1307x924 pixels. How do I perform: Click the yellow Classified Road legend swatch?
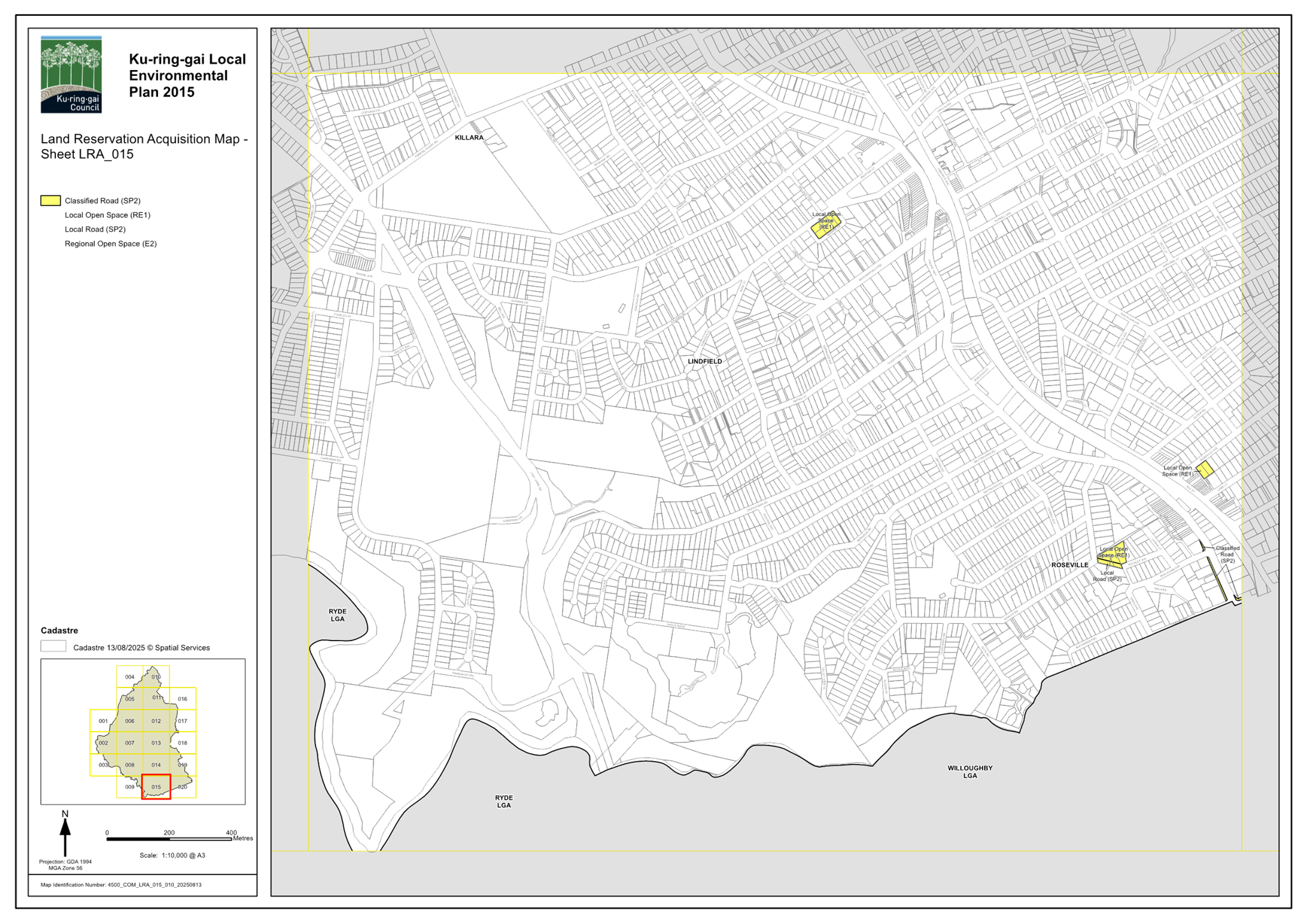click(x=50, y=201)
